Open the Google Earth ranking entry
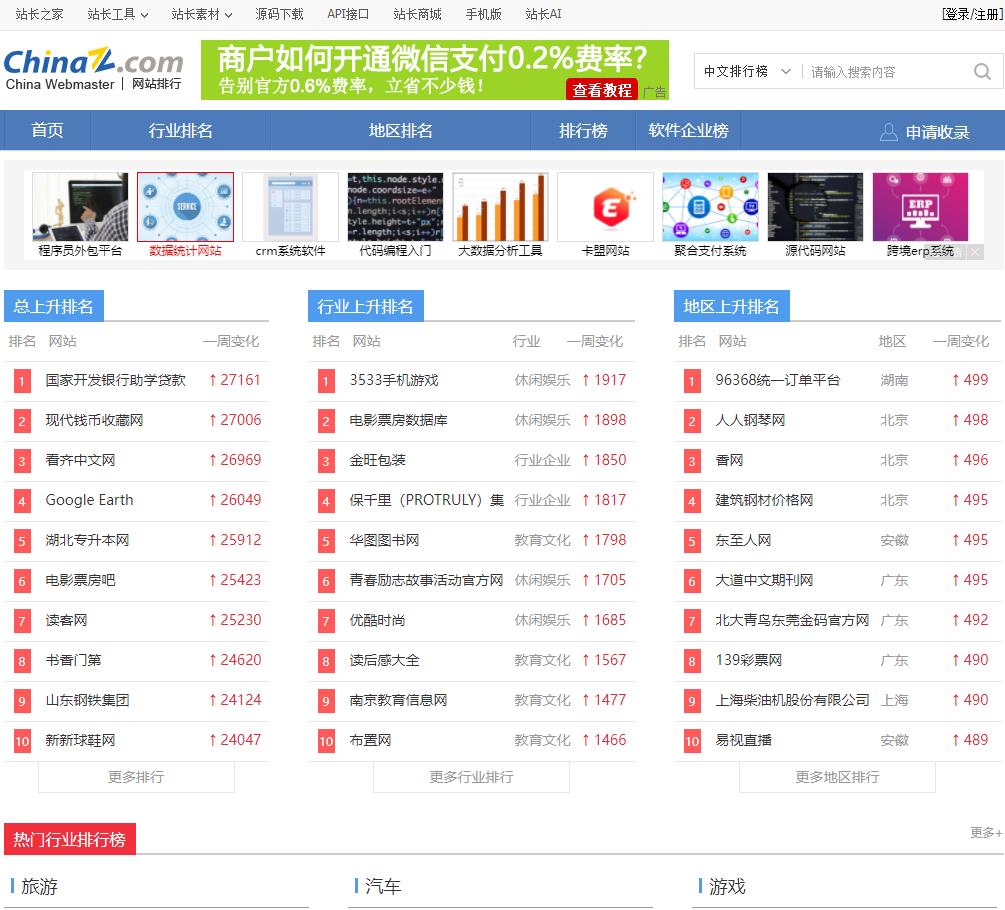 [89, 500]
